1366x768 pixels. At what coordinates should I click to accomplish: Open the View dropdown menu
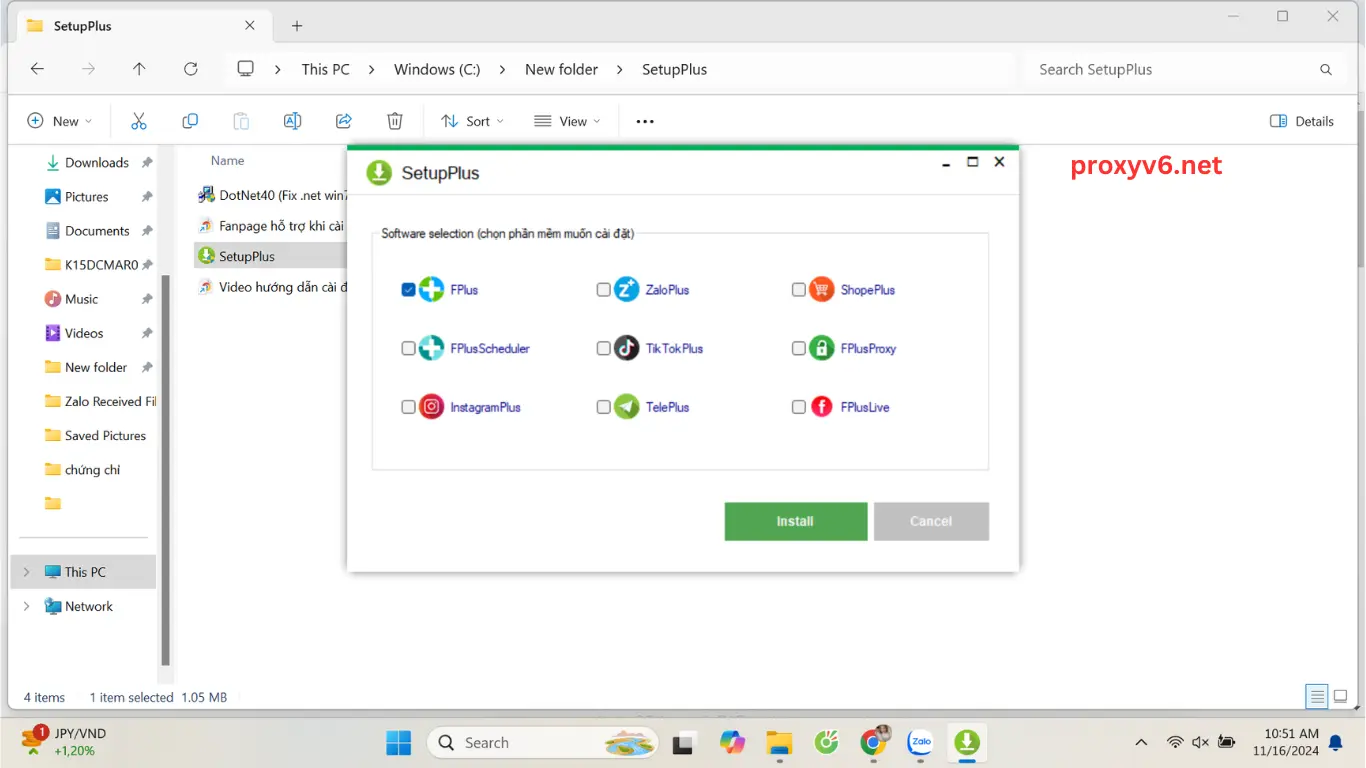coord(567,121)
